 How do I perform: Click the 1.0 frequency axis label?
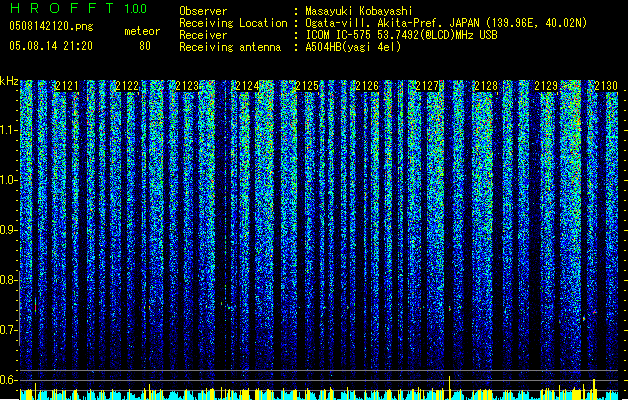coord(9,180)
